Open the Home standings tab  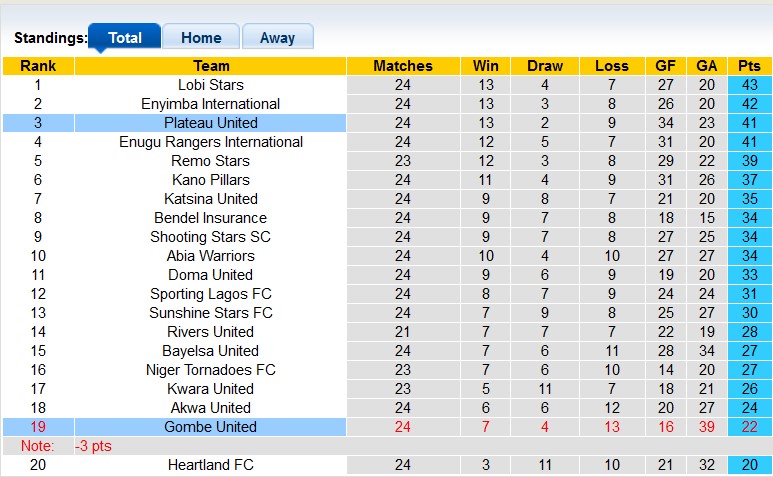click(x=201, y=38)
